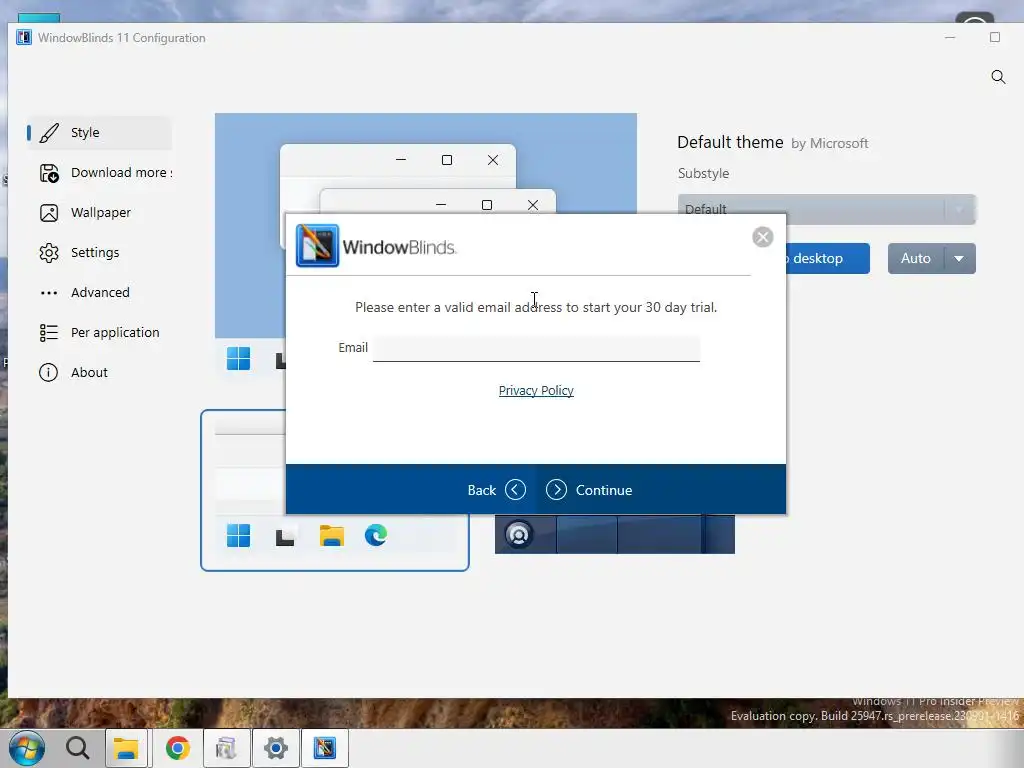Click the taskbar search magnifier
1024x768 pixels.
78,748
